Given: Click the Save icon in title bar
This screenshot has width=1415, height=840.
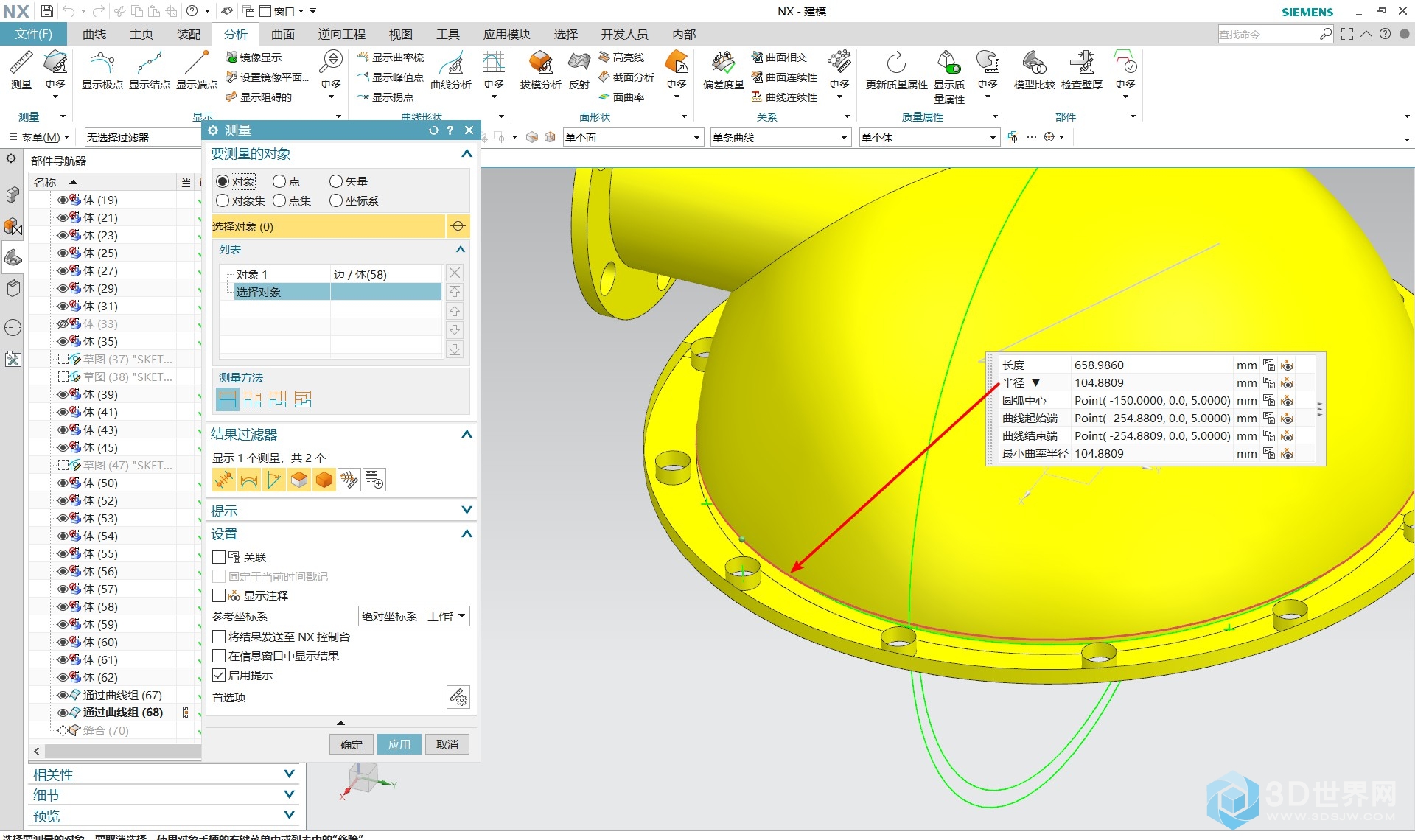Looking at the screenshot, I should point(46,11).
